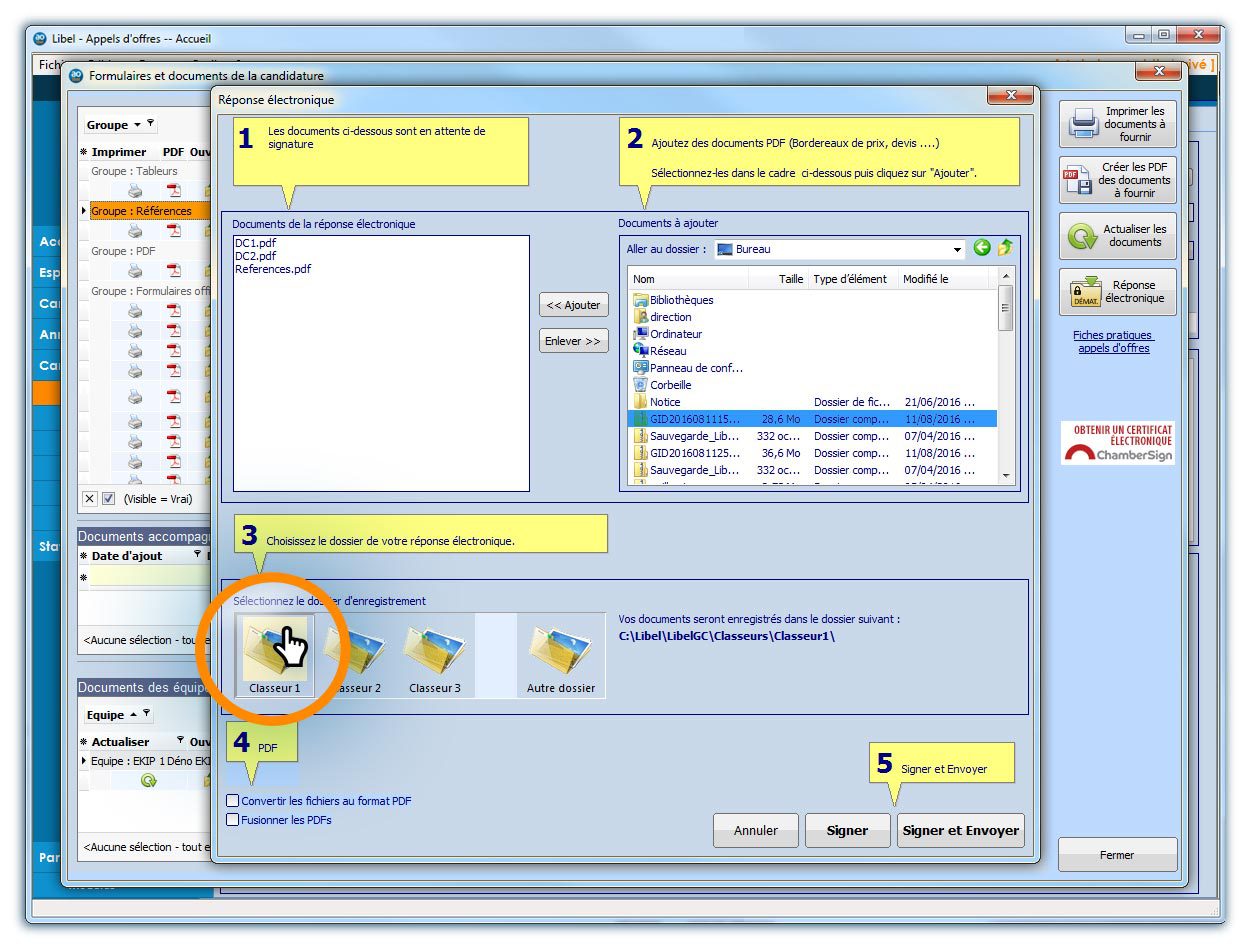Select the GID2016081125 archive of 36,6 Mo
1250x950 pixels.
[x=812, y=453]
